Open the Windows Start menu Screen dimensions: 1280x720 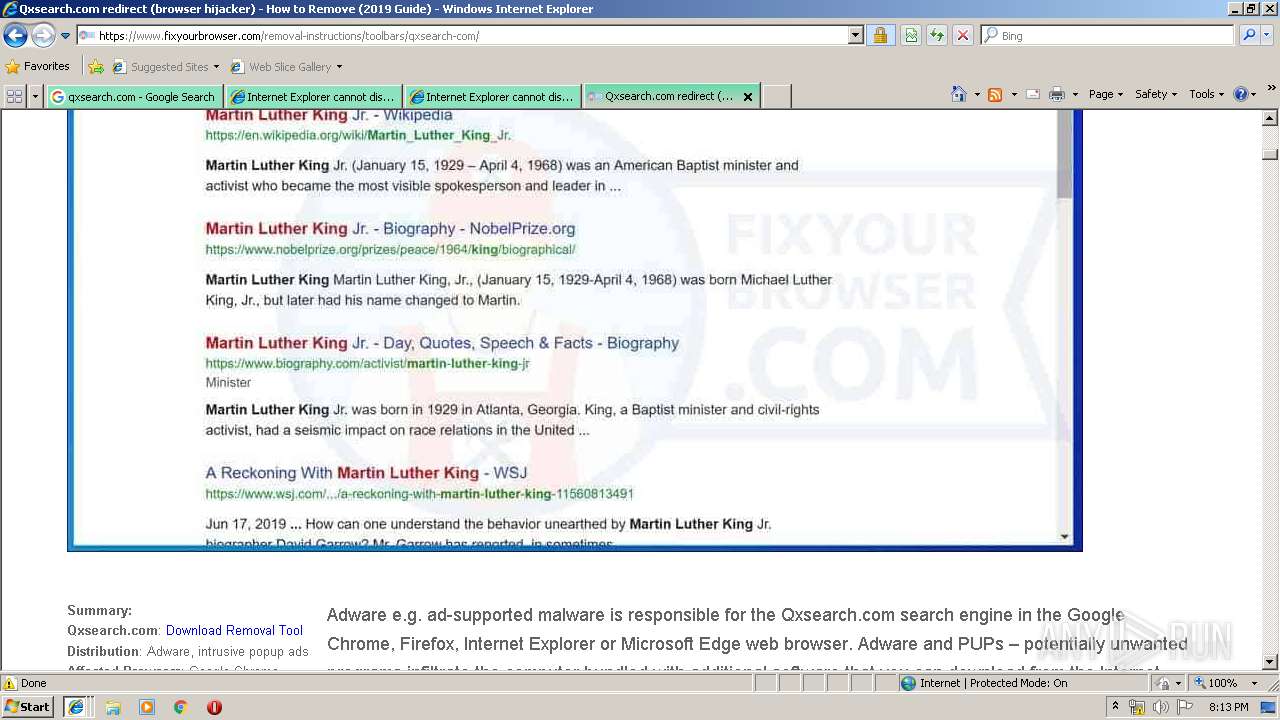tap(28, 707)
